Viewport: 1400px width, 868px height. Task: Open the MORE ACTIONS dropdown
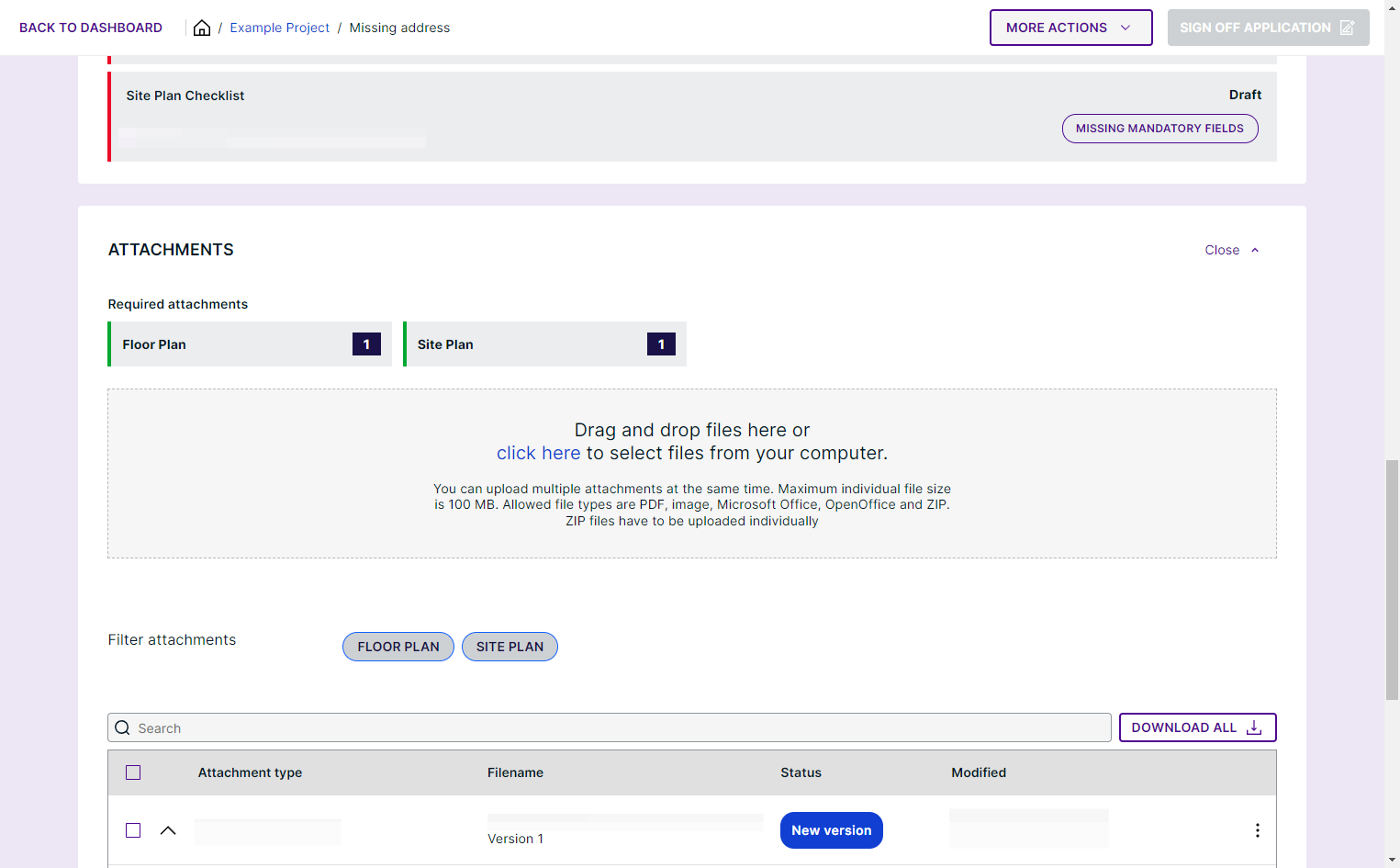point(1070,28)
